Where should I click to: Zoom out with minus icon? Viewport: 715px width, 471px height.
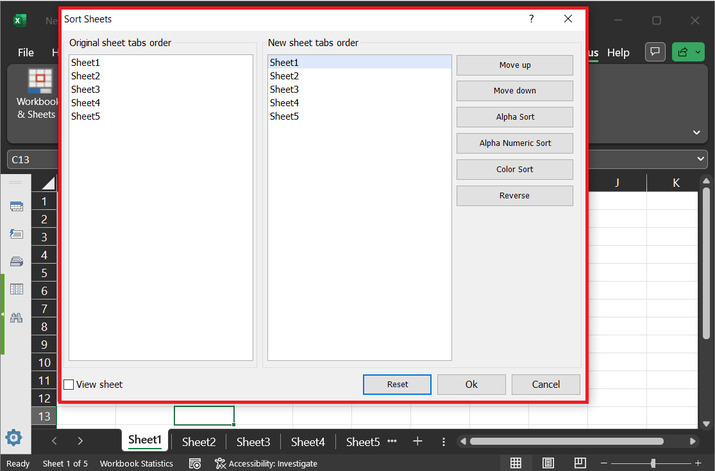604,463
